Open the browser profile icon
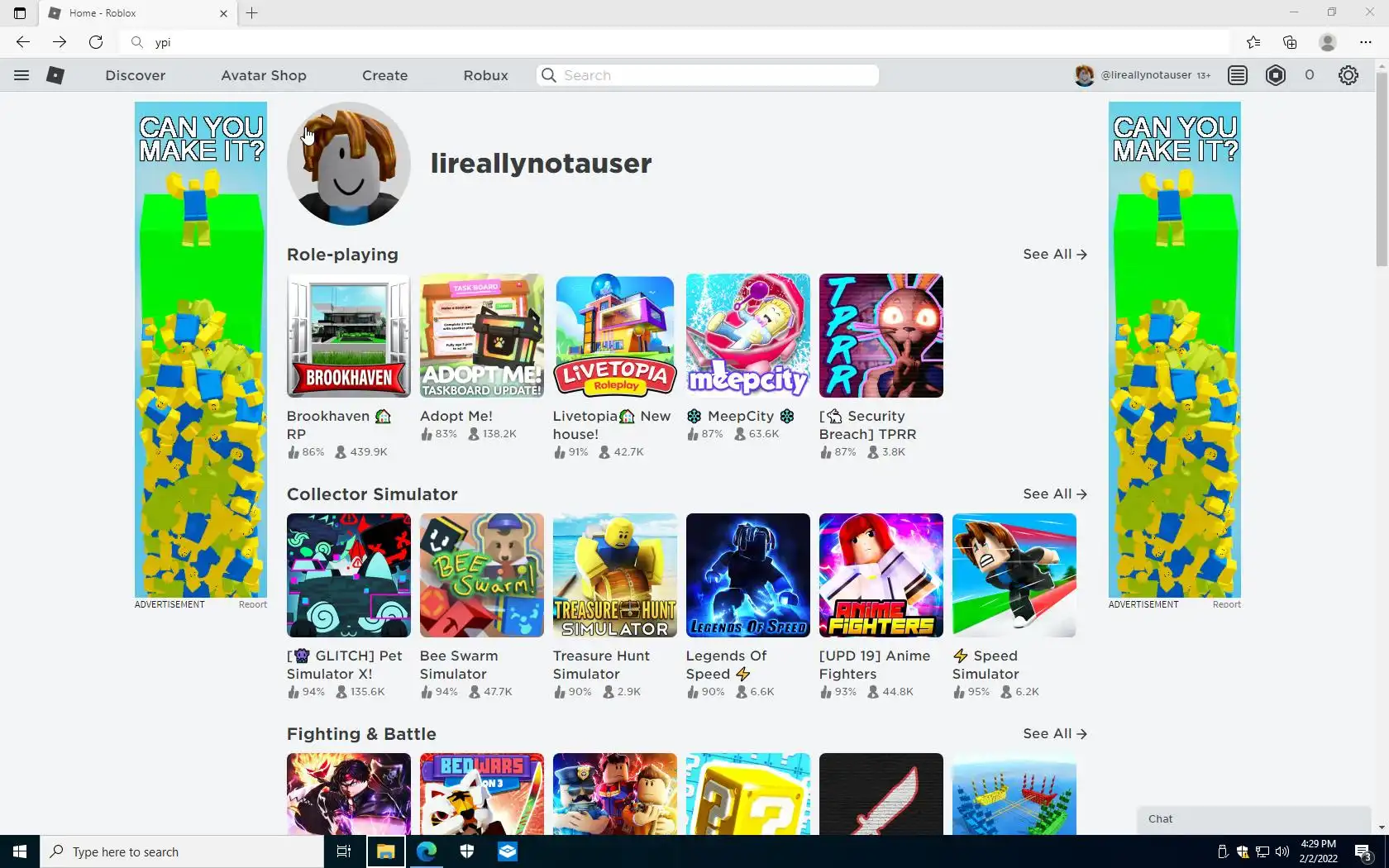The width and height of the screenshot is (1389, 868). click(1328, 42)
